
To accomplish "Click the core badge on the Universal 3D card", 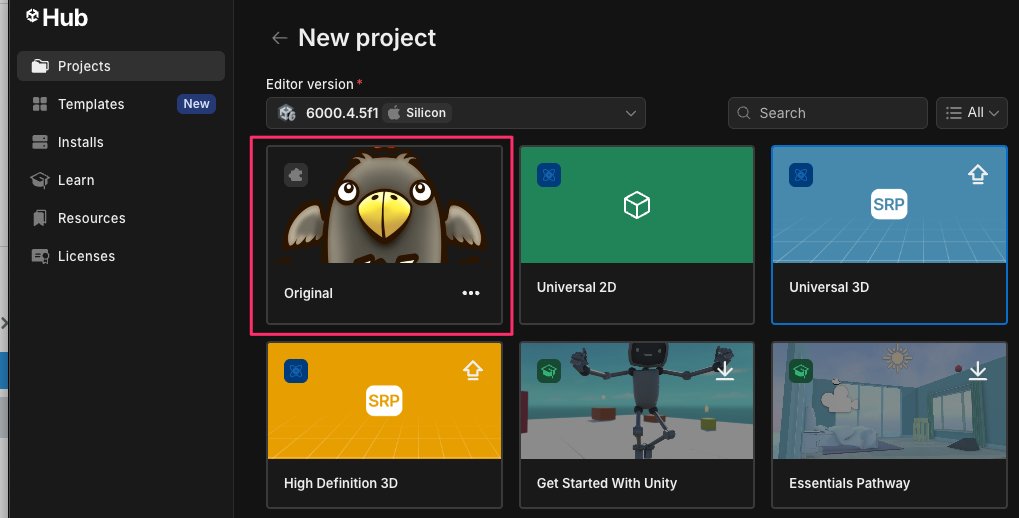I will (801, 175).
